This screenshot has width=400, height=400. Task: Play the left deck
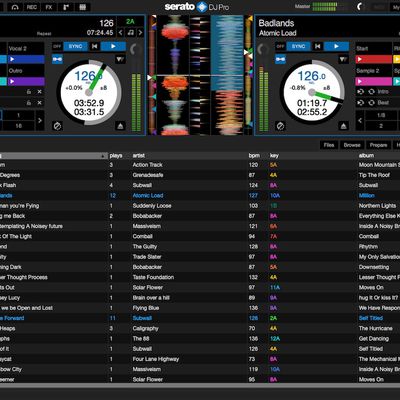(x=113, y=46)
